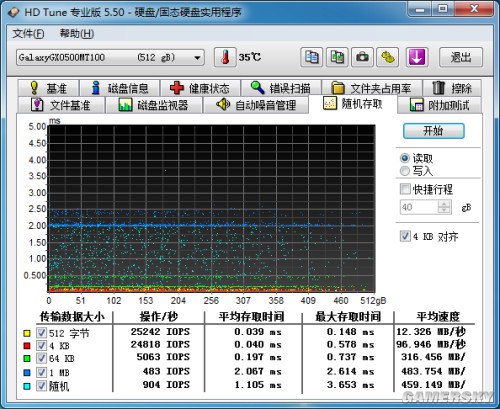This screenshot has width=500, height=409.
Task: Expand the GalaxyGX0500MT100 drive dropdown
Action: 197,58
